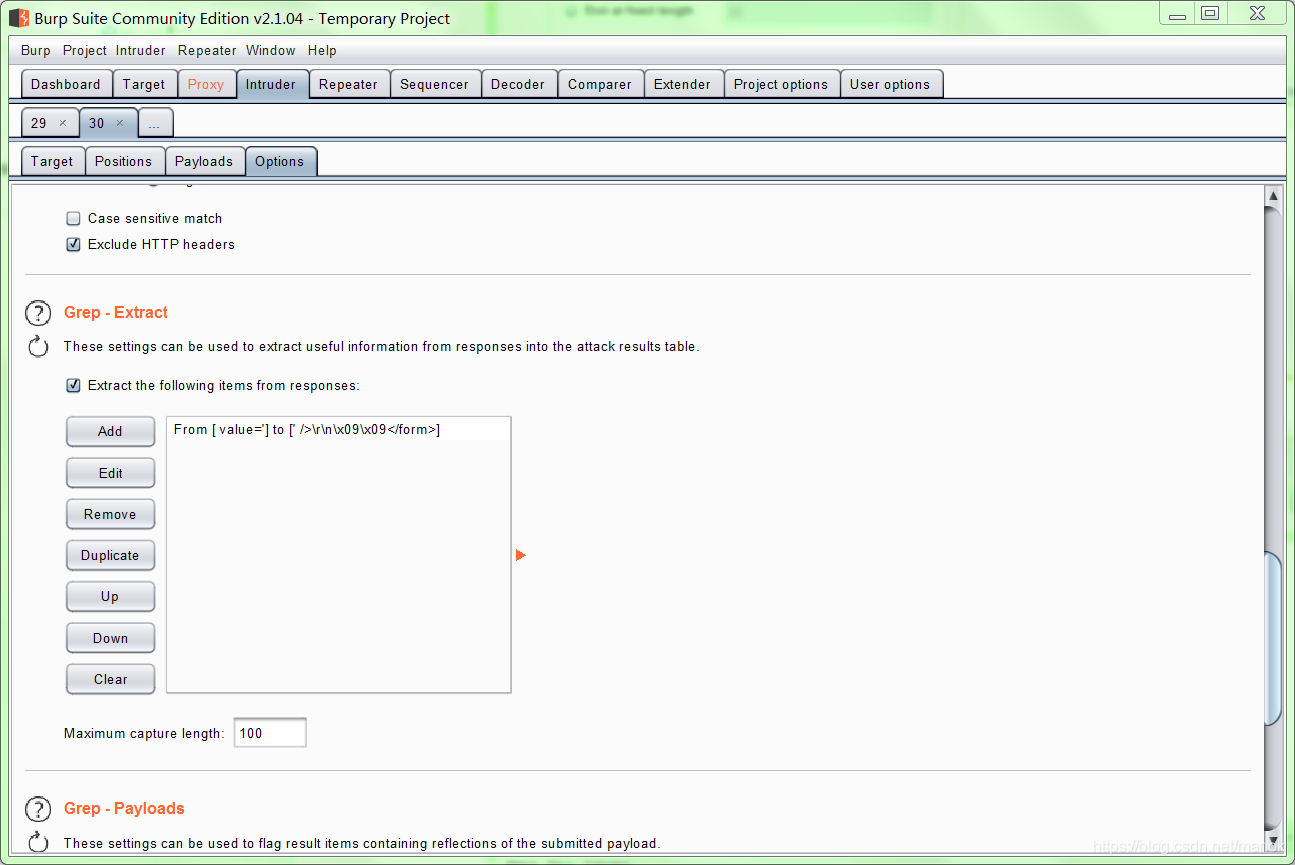
Task: Click the Down button
Action: [111, 638]
